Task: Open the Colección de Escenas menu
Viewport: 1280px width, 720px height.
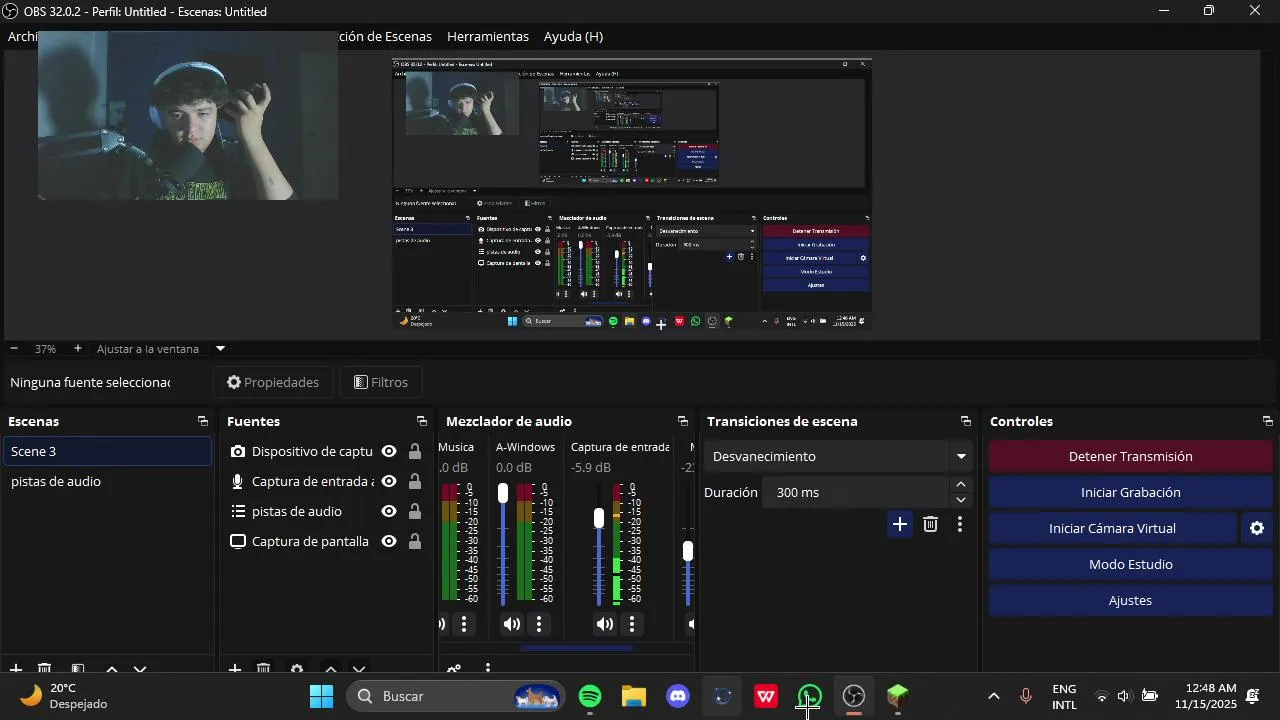Action: coord(386,36)
